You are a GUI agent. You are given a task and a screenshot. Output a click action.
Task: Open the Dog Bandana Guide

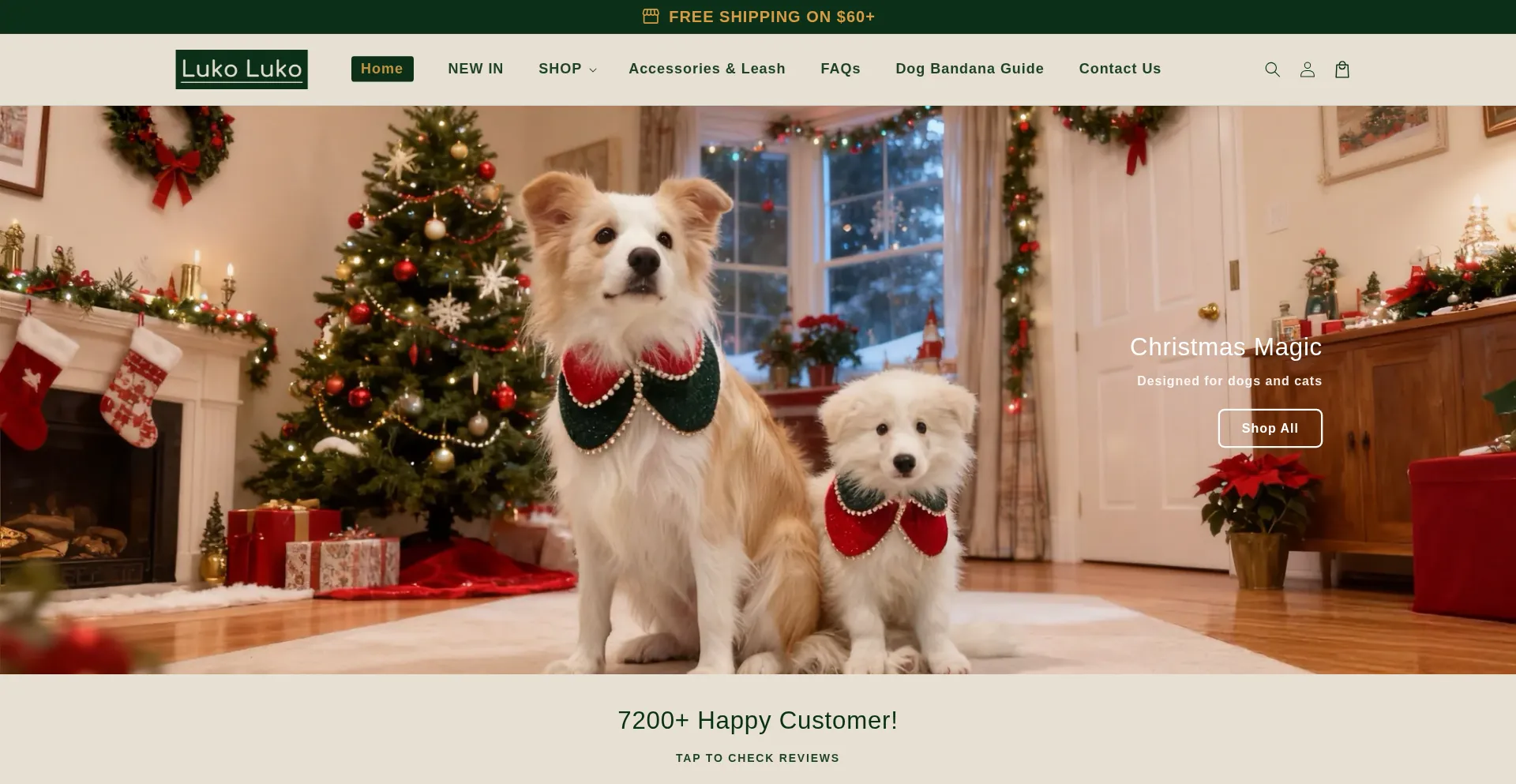click(x=970, y=69)
